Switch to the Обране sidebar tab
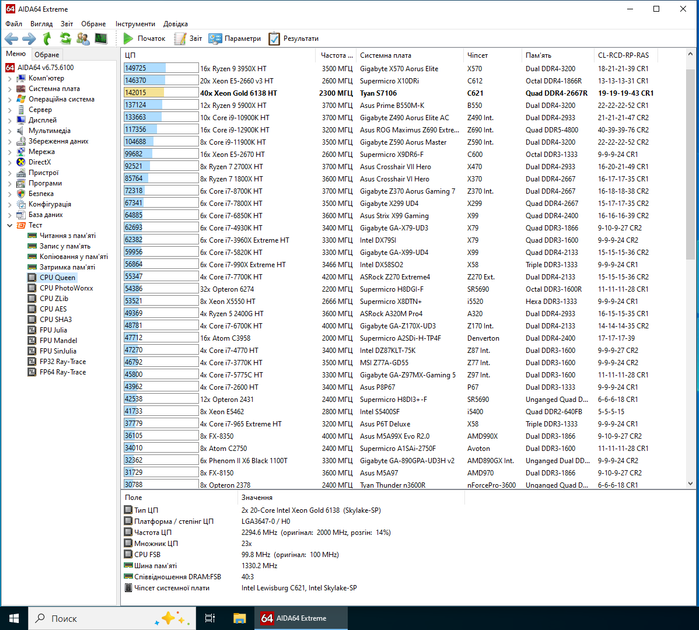Screen dimensions: 699x630 point(47,55)
